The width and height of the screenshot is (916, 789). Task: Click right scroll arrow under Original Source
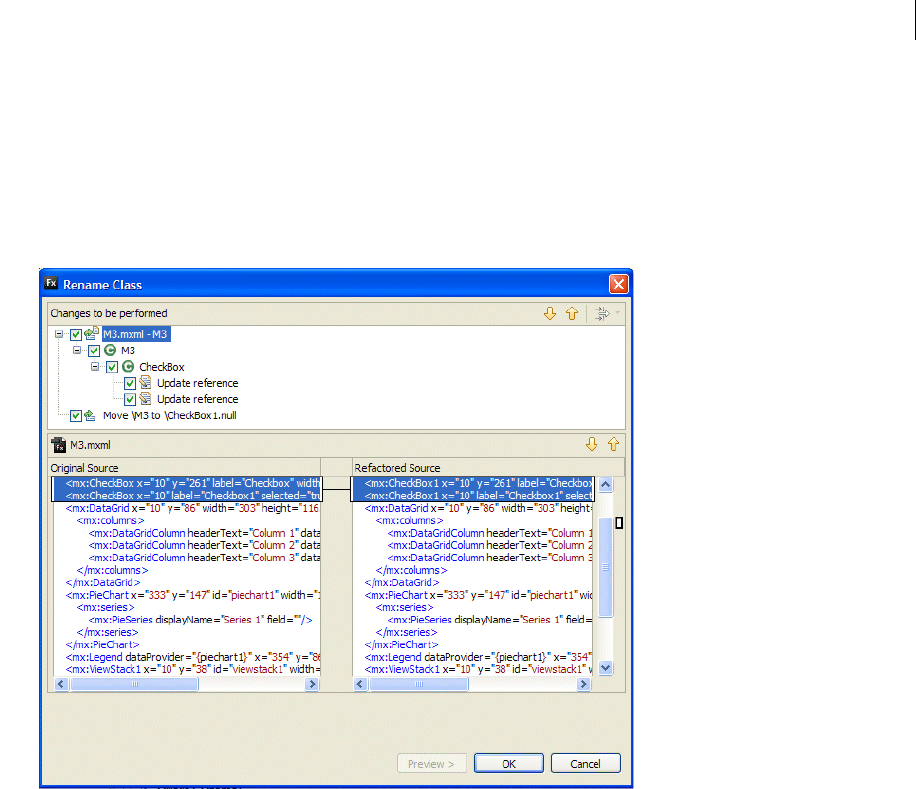point(313,684)
